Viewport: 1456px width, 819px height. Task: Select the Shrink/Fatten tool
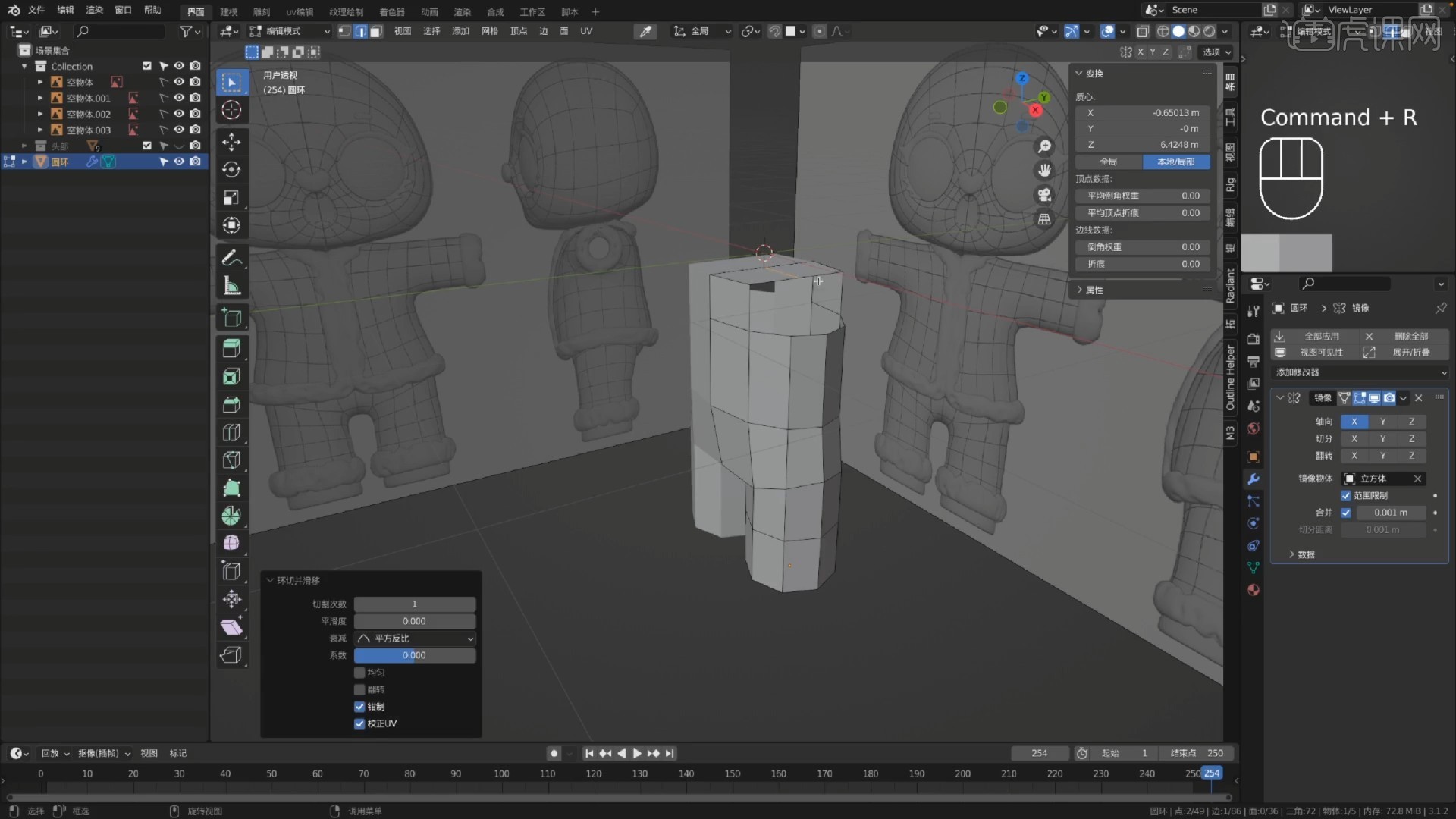coord(231,599)
